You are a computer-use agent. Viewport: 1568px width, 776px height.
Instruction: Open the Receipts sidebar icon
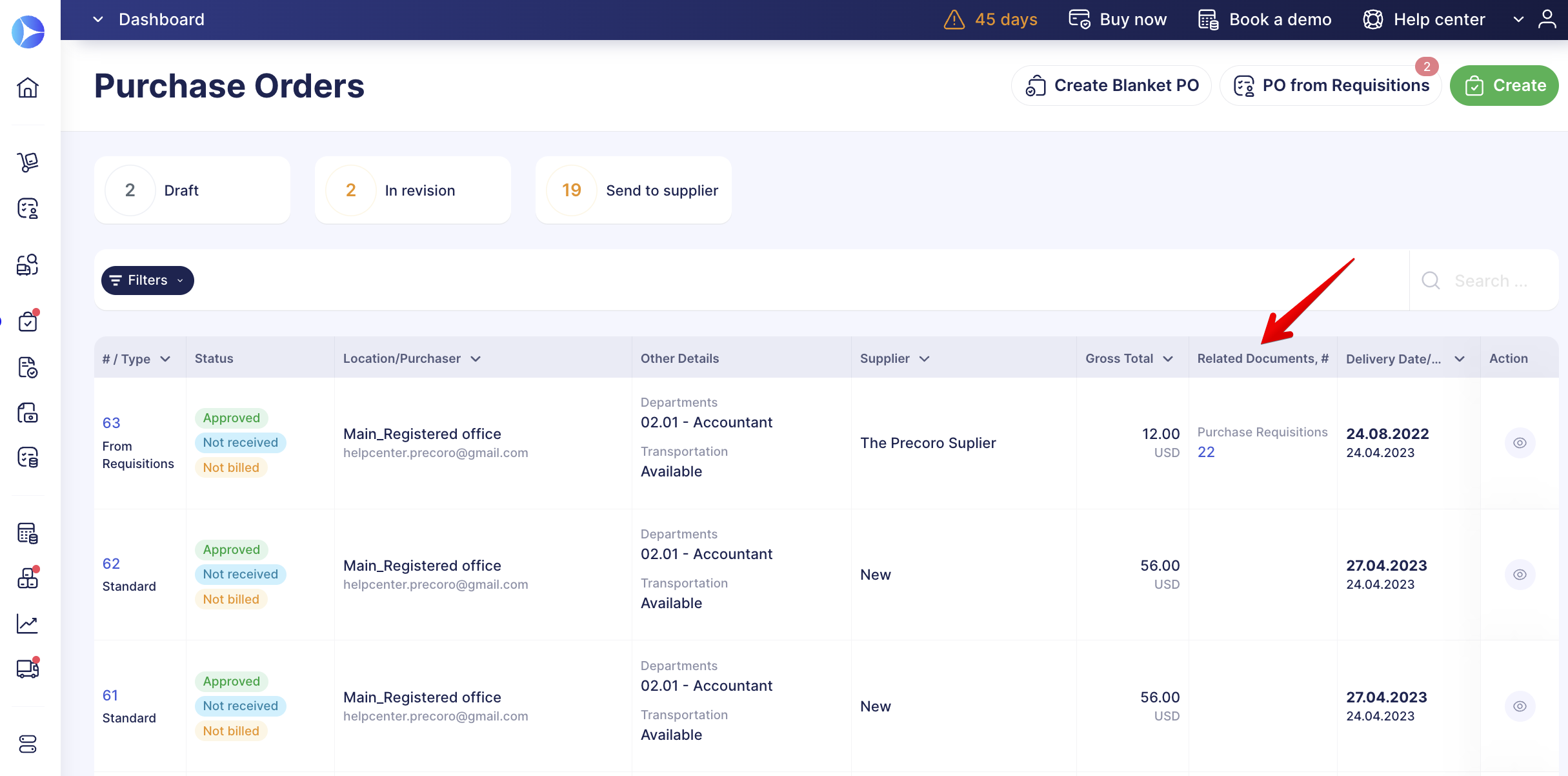tap(28, 368)
